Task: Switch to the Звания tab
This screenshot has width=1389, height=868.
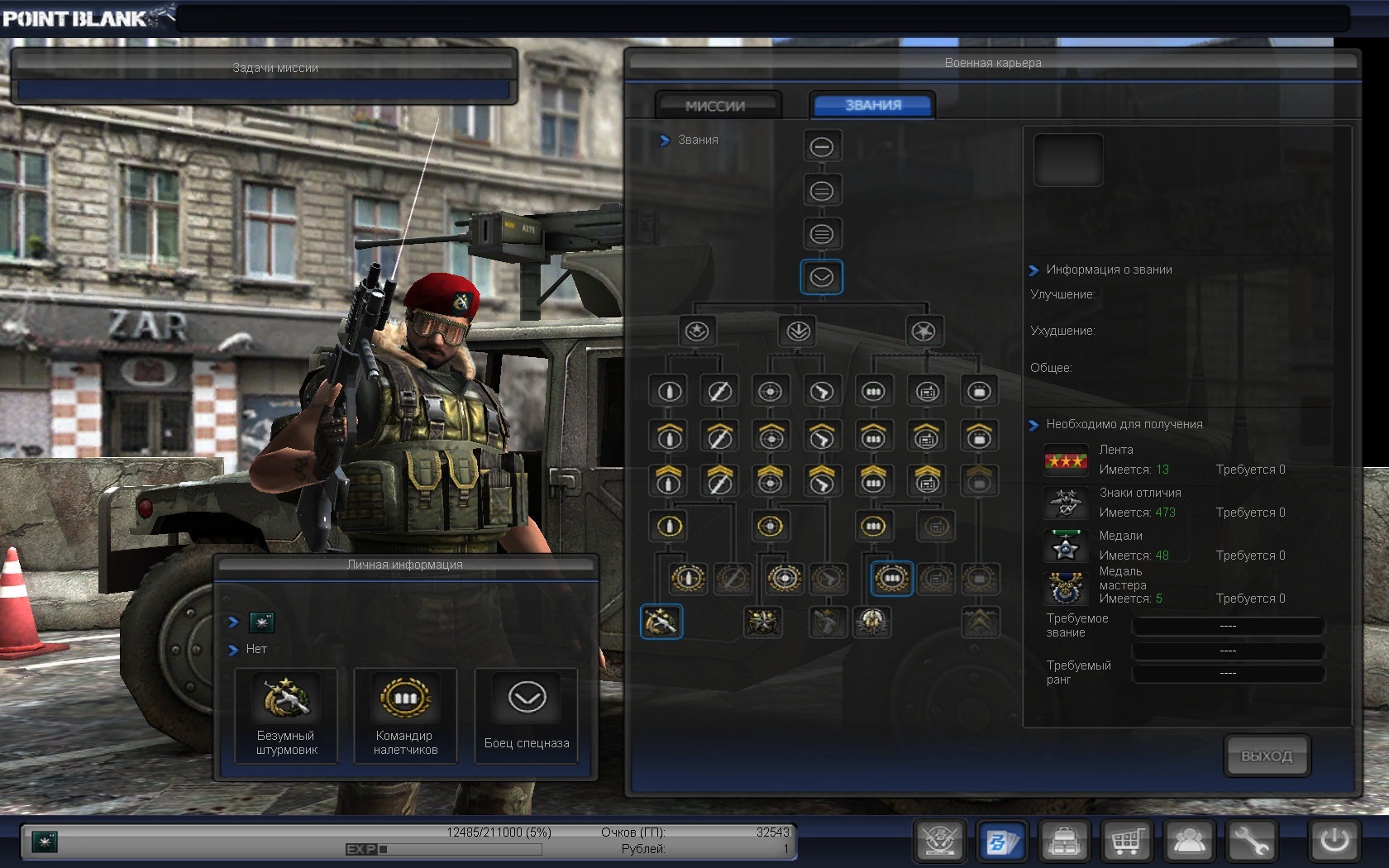Action: pos(873,105)
